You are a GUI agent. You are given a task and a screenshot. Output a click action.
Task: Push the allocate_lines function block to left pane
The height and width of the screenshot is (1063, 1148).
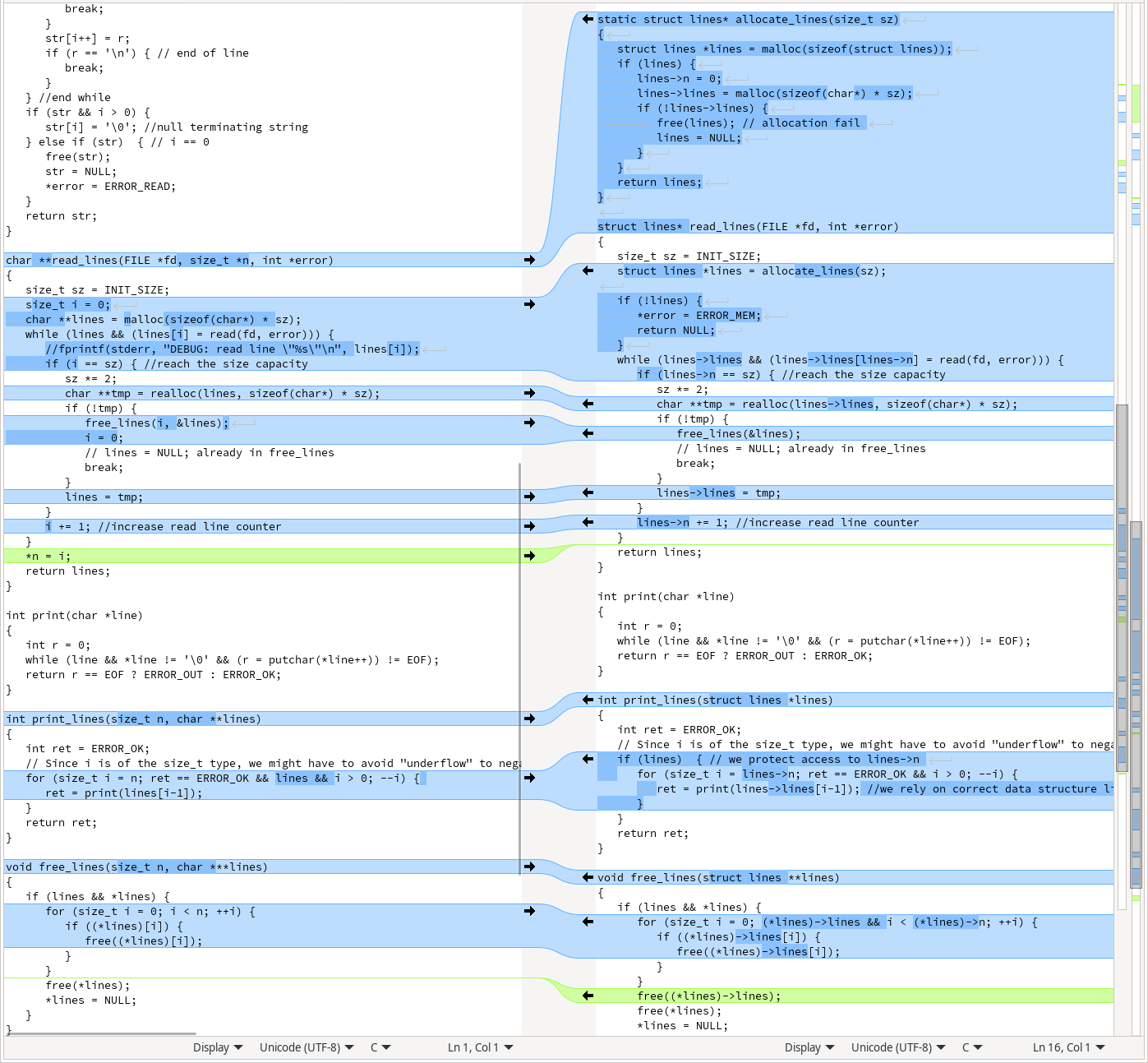pos(588,19)
